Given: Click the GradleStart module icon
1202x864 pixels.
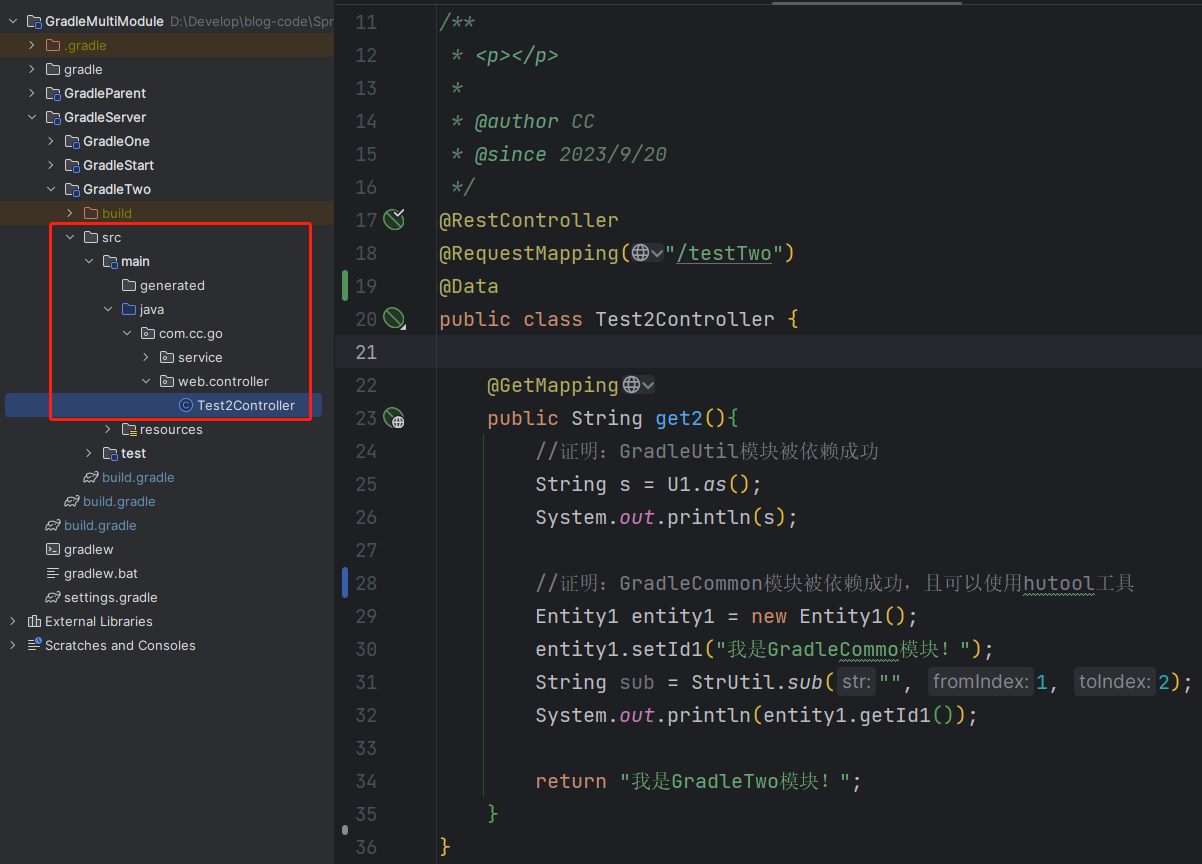Looking at the screenshot, I should [72, 165].
